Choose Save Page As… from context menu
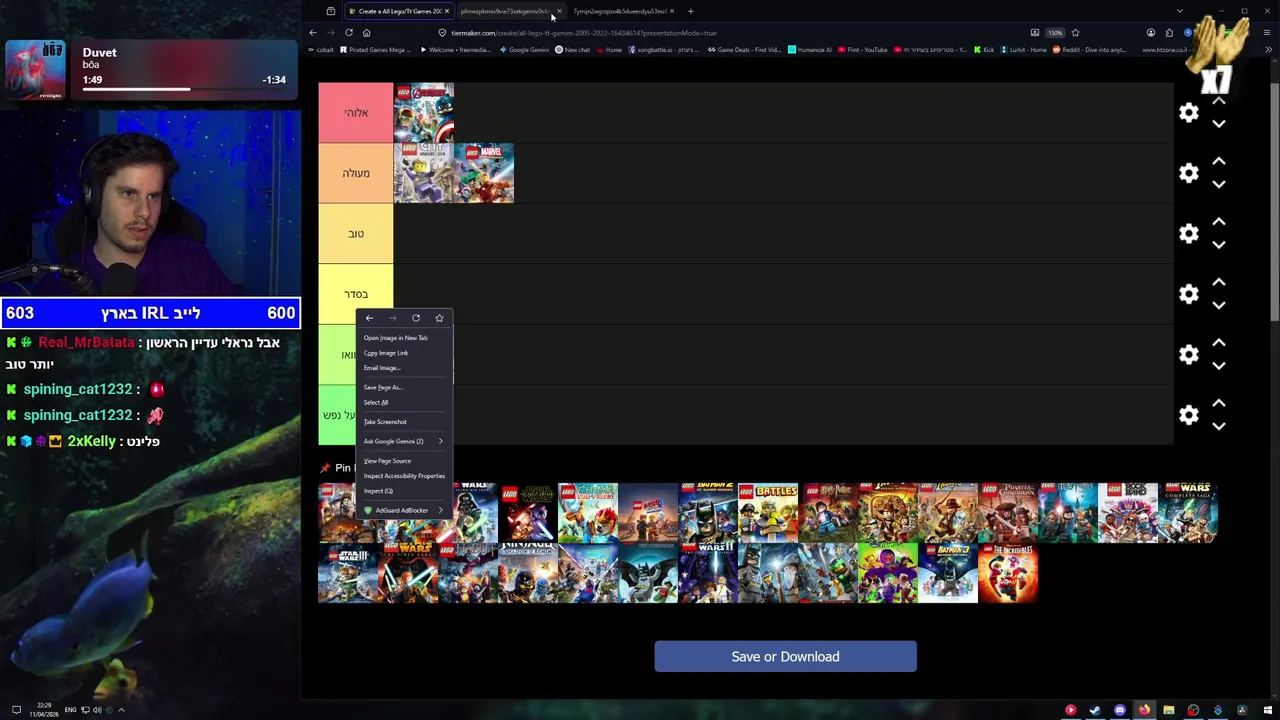The width and height of the screenshot is (1280, 720). point(404,387)
